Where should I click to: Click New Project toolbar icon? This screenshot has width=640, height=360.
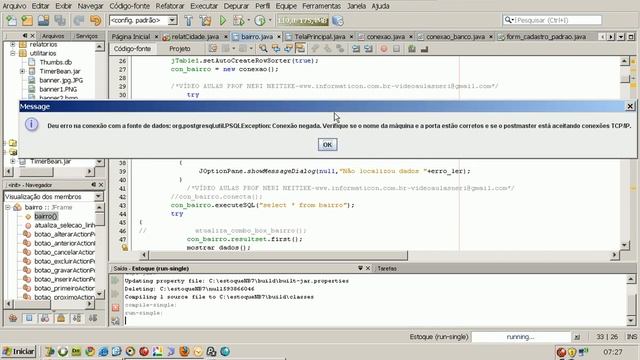[x=27, y=20]
